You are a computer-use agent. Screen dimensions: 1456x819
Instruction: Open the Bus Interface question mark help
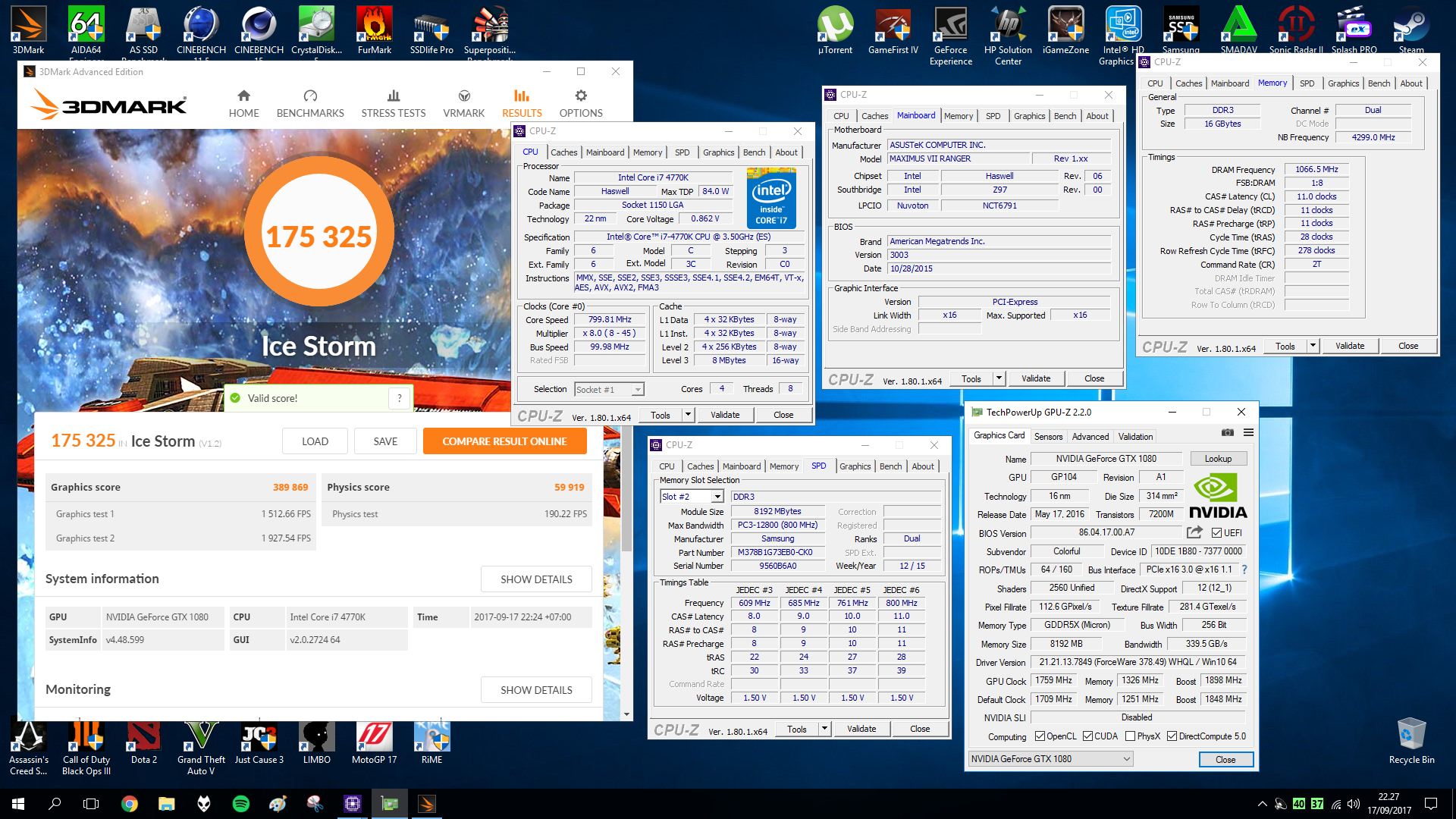click(x=1244, y=570)
